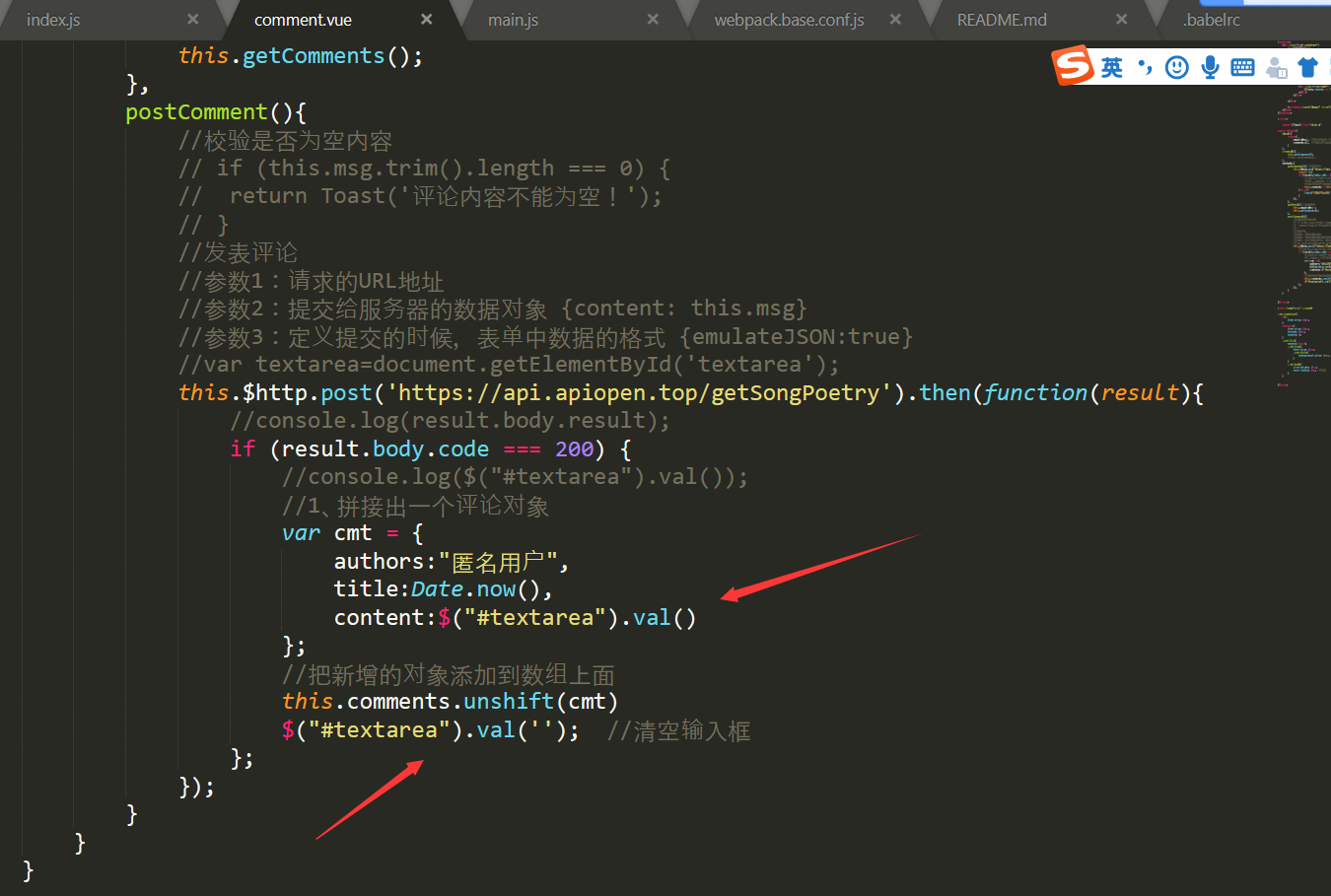Screen dimensions: 1331x896
Task: Select the comment.vue tab
Action: click(x=303, y=20)
